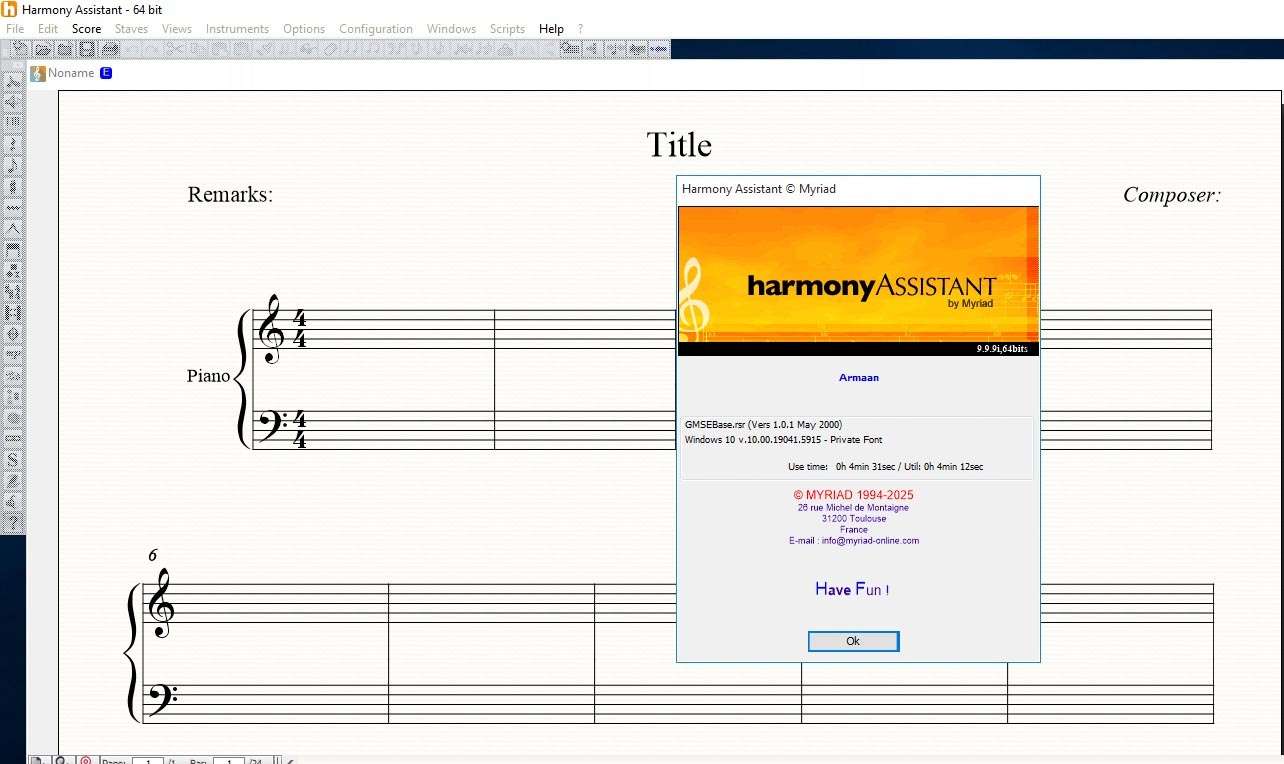Open the Help menu
This screenshot has height=764, width=1284.
[551, 29]
